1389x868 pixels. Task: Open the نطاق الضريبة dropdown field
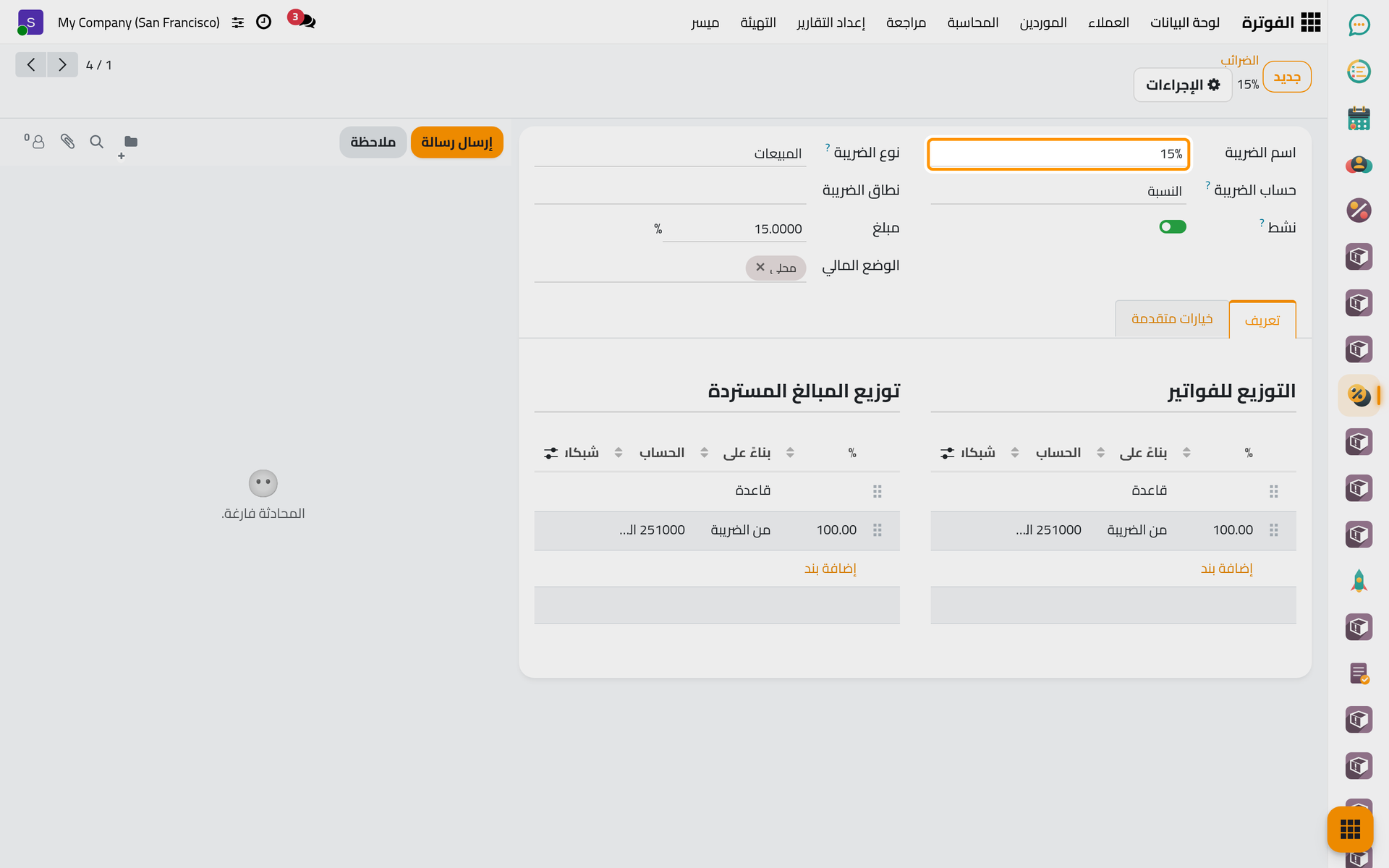pos(670,191)
